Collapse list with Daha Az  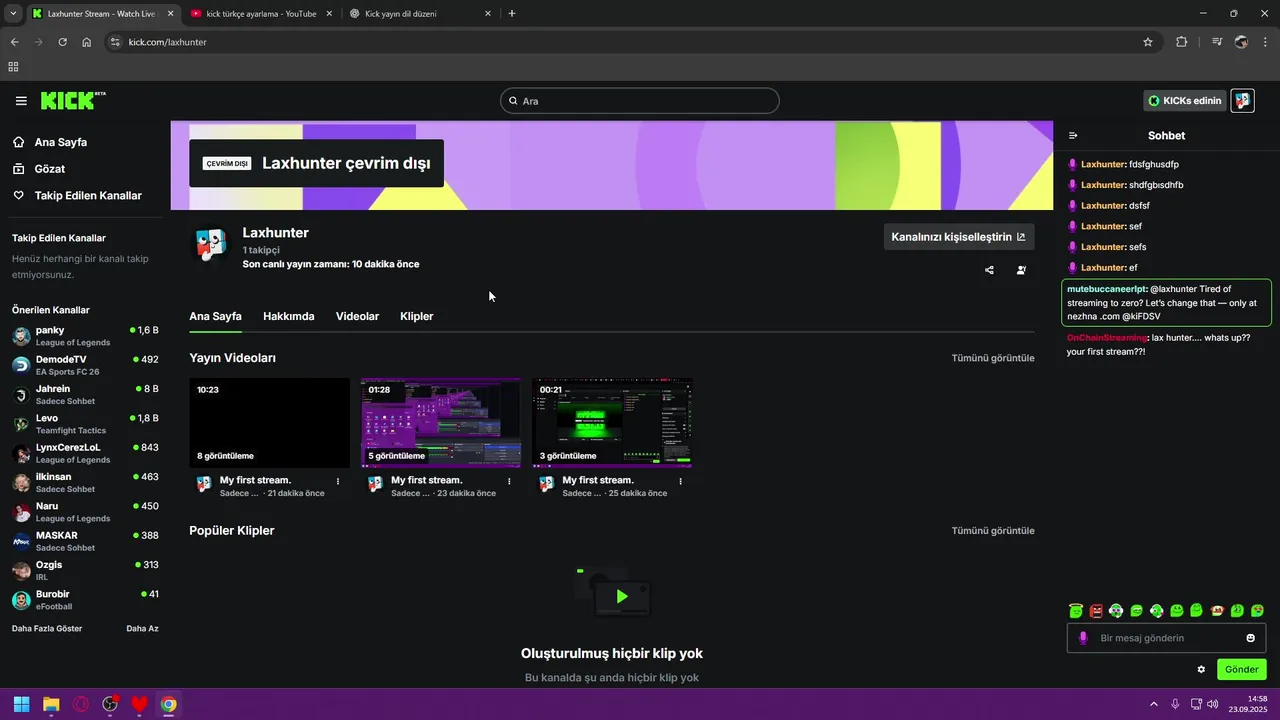tap(142, 629)
